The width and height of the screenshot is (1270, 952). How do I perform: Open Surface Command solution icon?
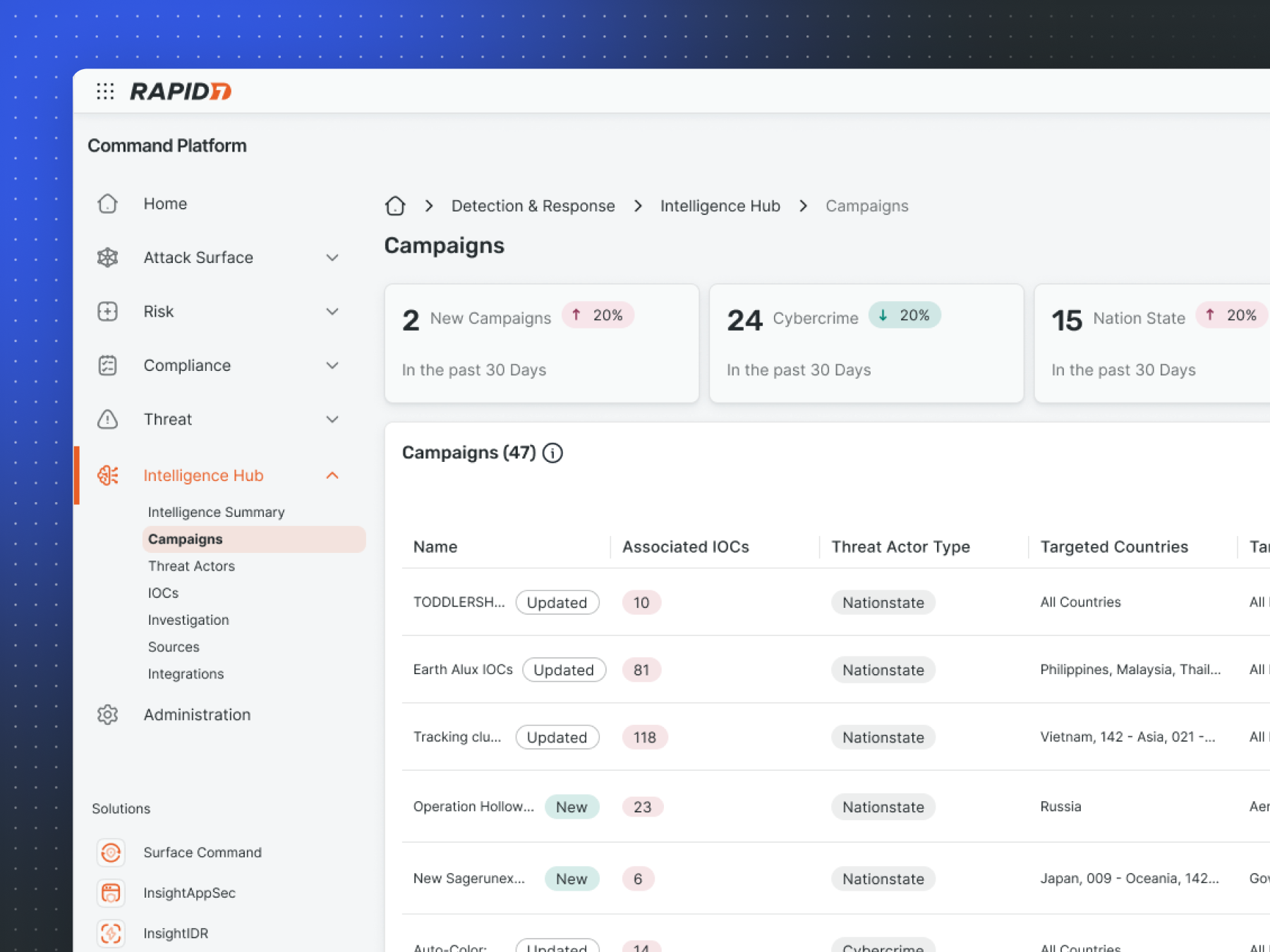coord(111,853)
